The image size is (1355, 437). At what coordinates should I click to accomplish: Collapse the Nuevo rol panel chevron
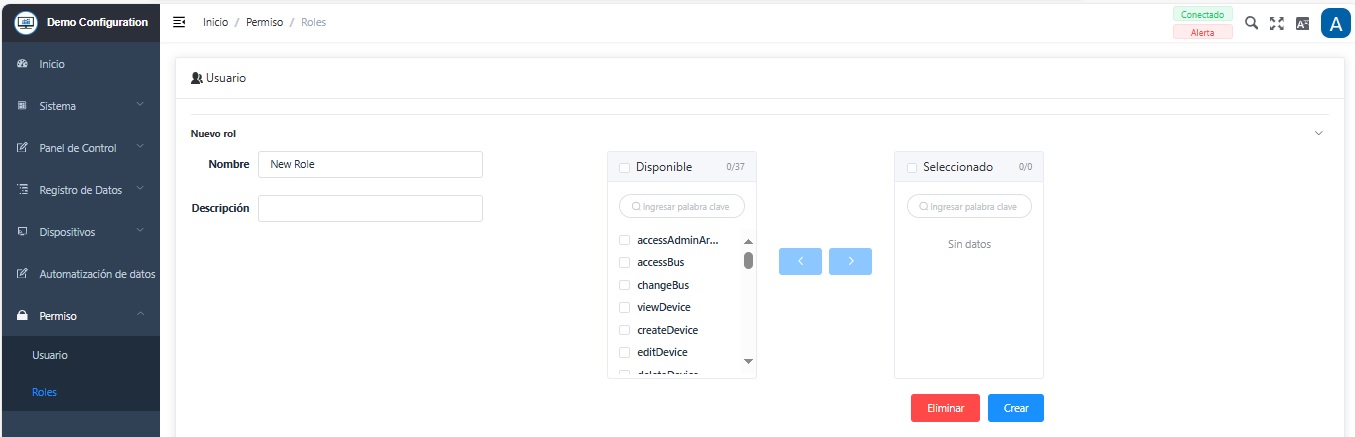(x=1318, y=133)
